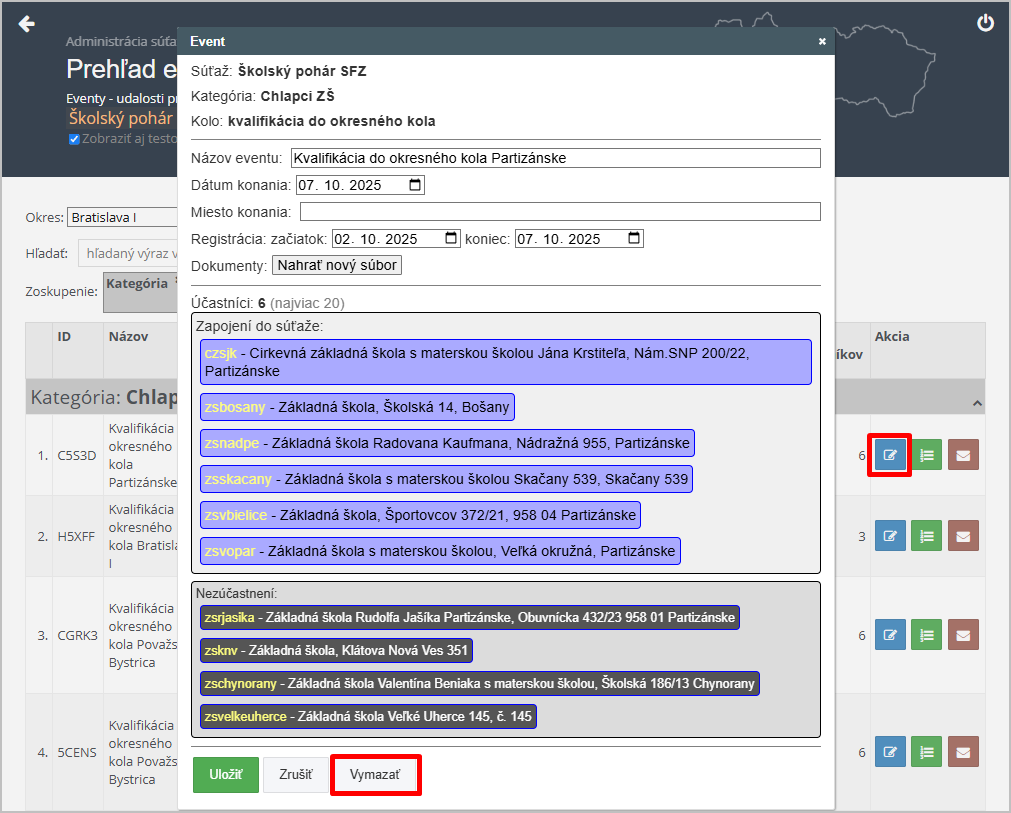This screenshot has width=1011, height=813.
Task: Open calendar picker for registration koniec
Action: pyautogui.click(x=634, y=239)
